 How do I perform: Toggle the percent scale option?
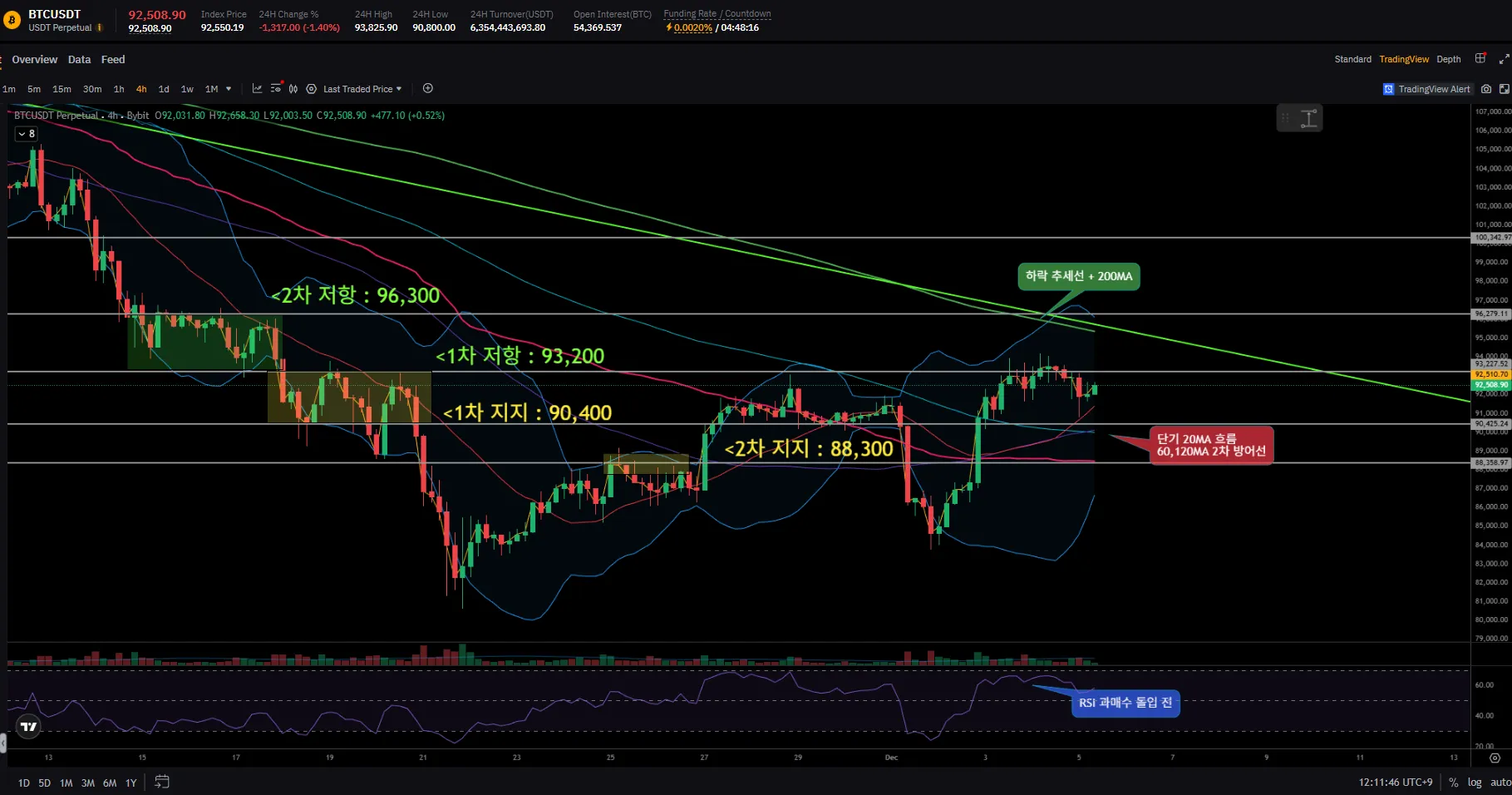pos(1454,783)
